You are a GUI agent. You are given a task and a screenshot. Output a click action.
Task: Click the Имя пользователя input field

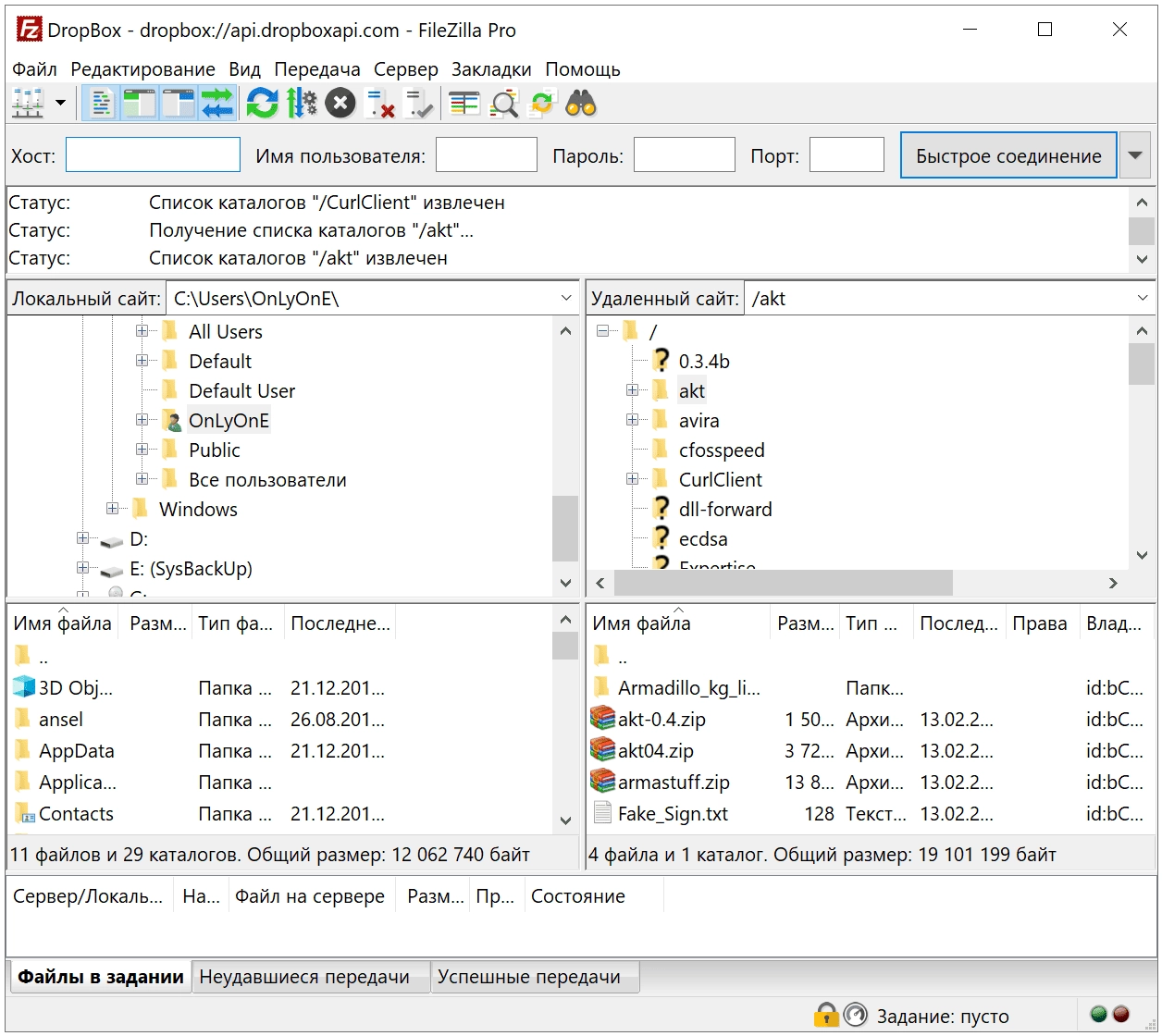pyautogui.click(x=487, y=154)
